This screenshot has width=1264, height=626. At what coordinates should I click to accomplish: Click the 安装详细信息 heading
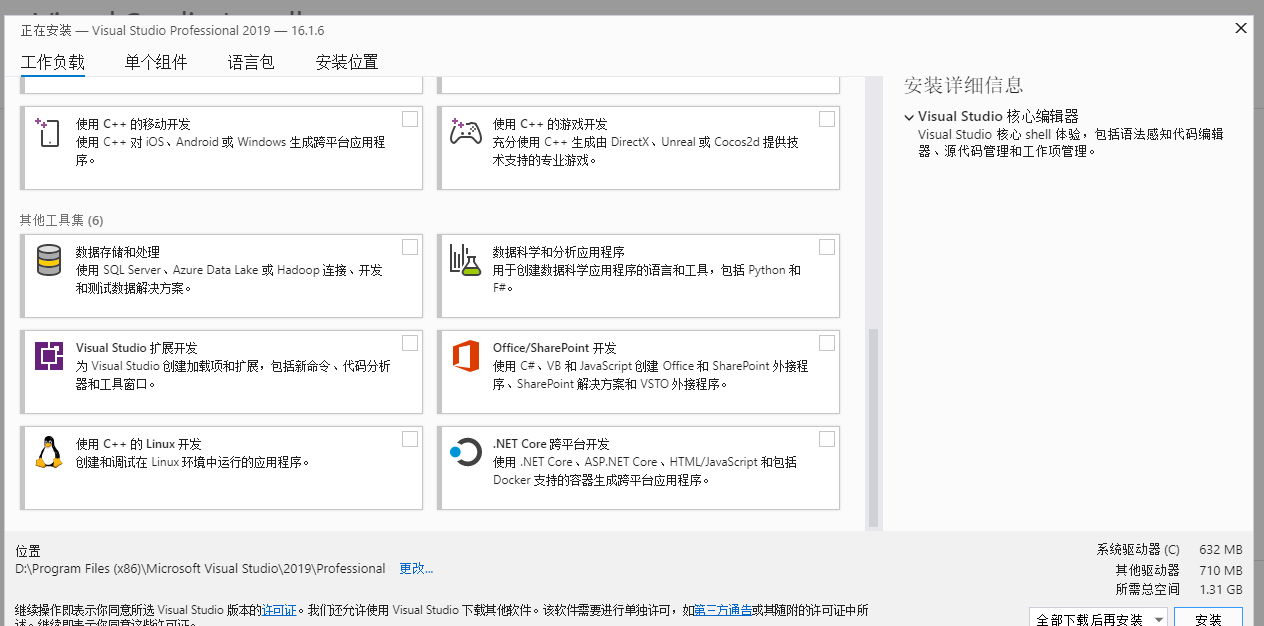coord(964,85)
